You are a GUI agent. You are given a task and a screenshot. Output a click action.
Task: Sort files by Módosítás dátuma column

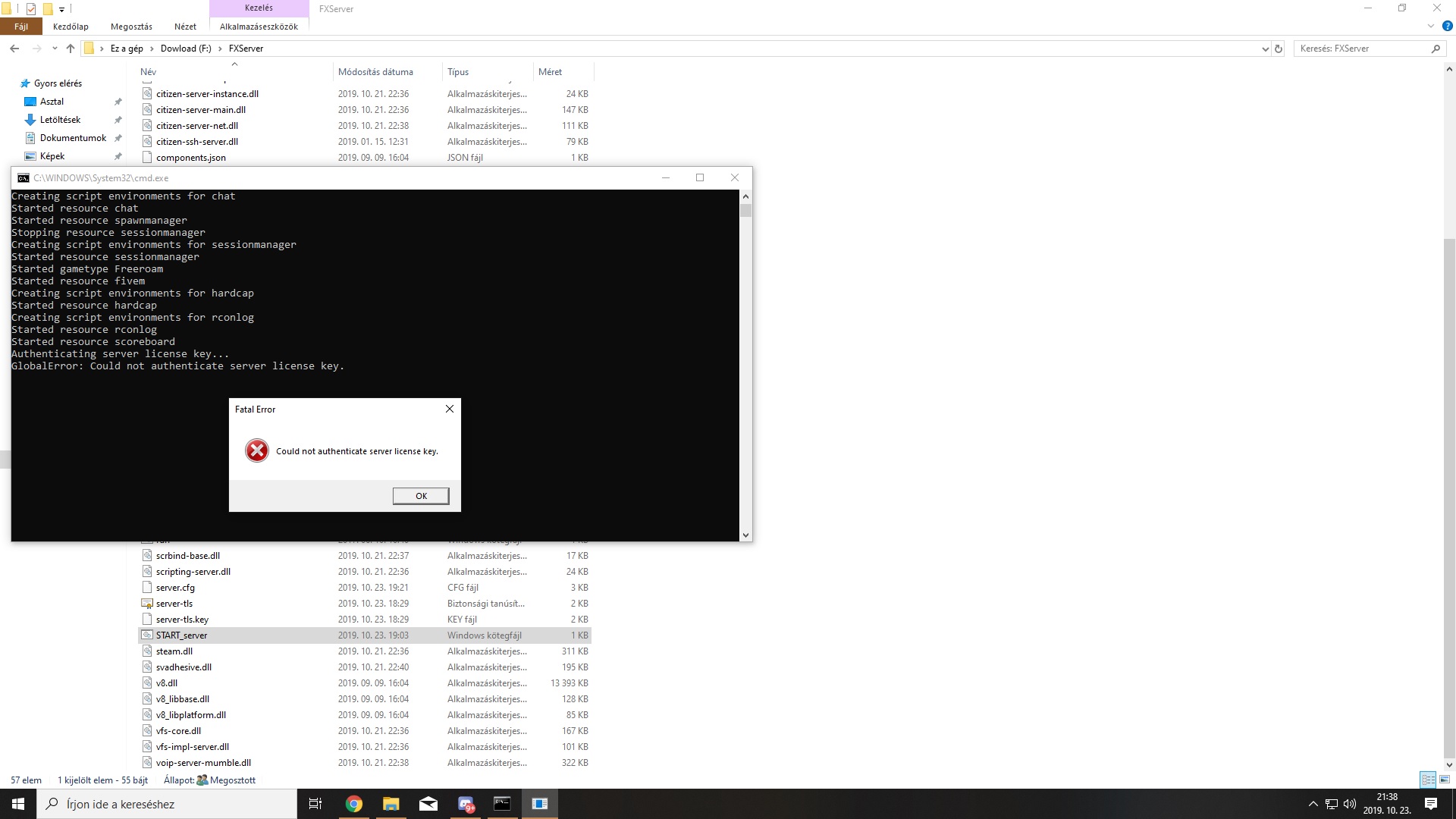375,72
